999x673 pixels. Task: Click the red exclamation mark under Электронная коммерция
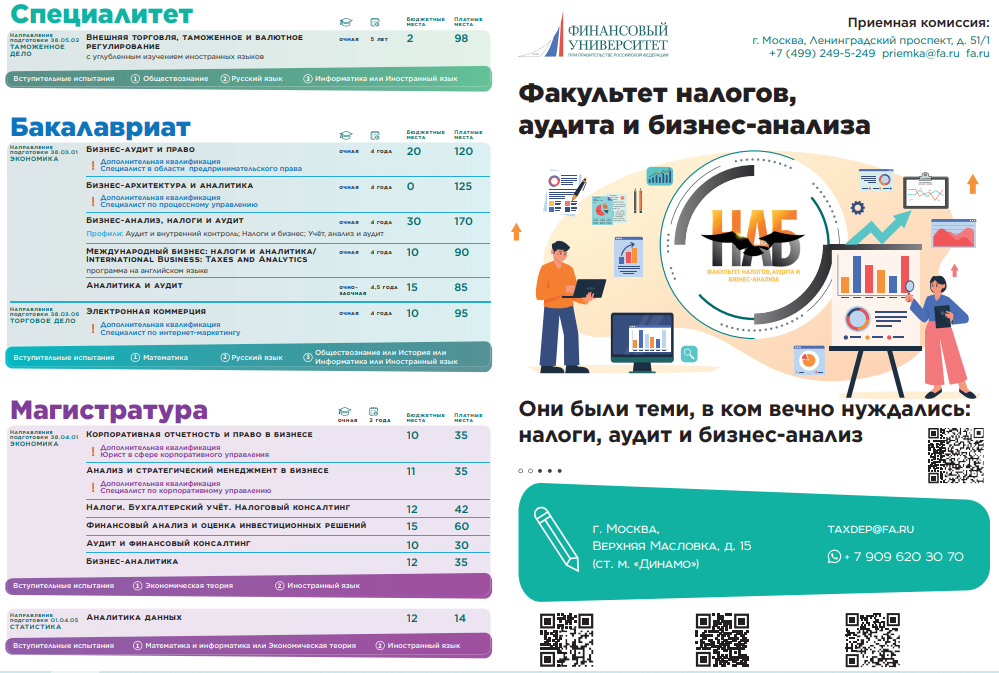pyautogui.click(x=93, y=329)
